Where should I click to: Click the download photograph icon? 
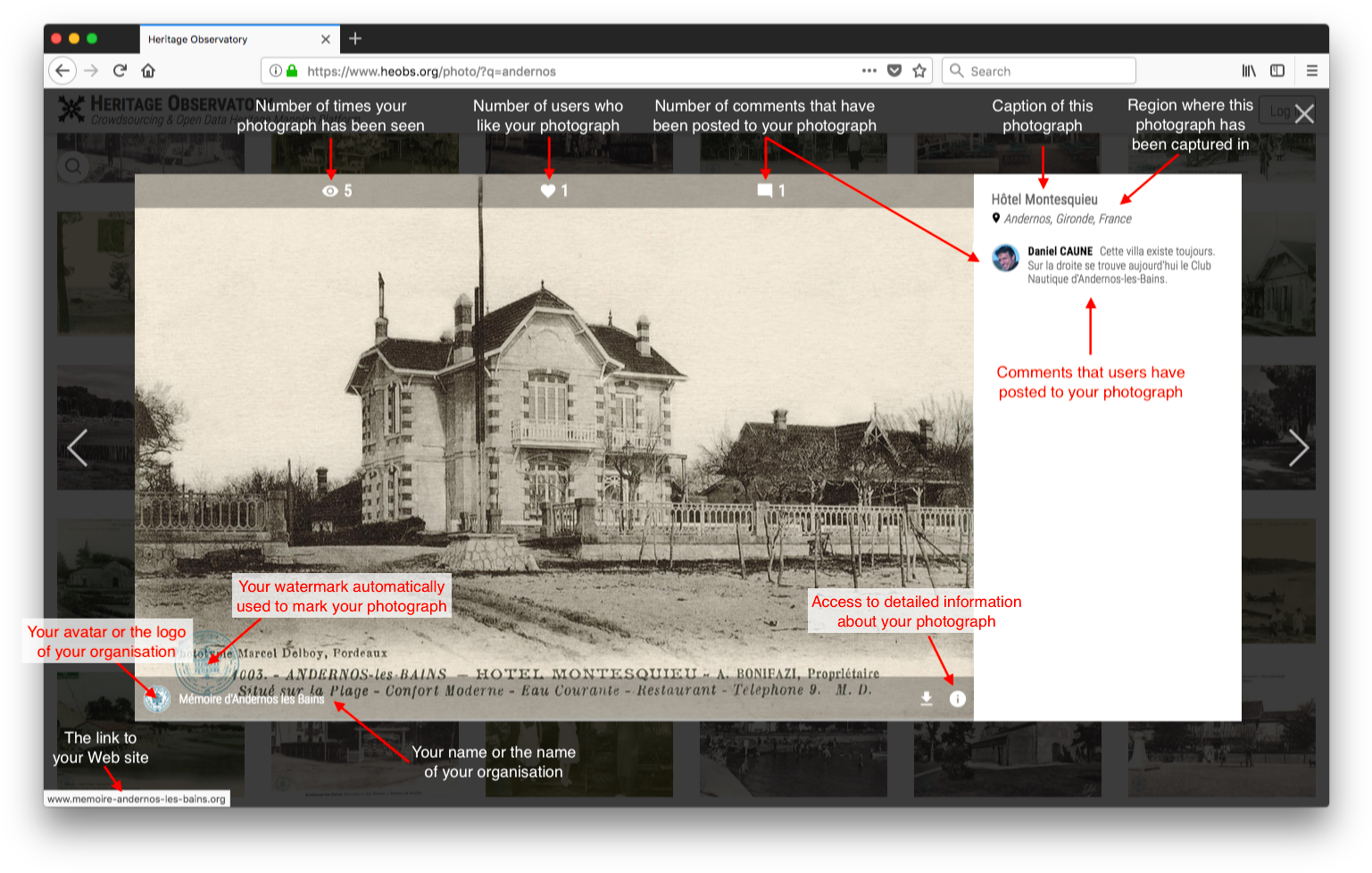[x=927, y=699]
